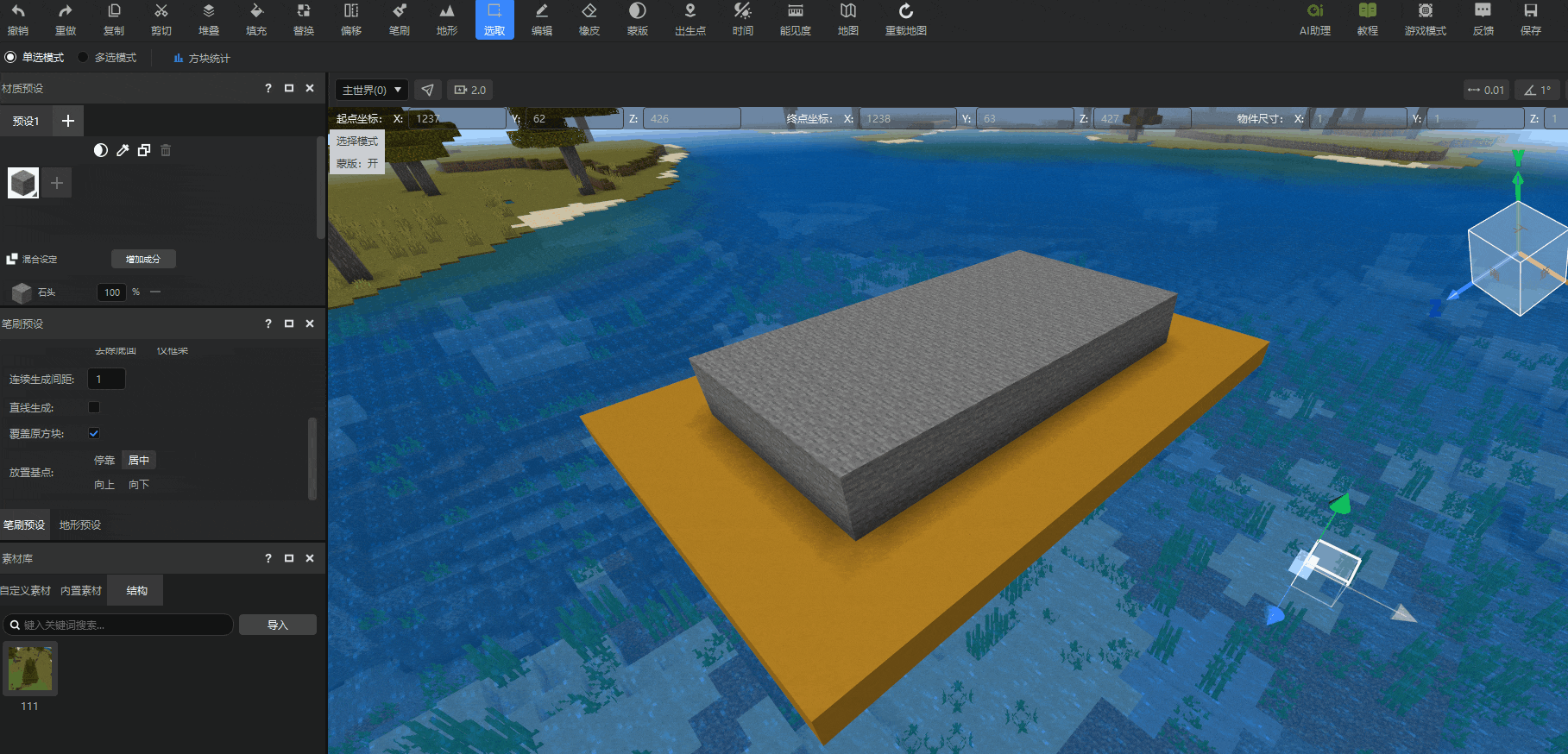Click the camera speed 2.0 button
Screen dimensions: 1568x754
pyautogui.click(x=470, y=90)
